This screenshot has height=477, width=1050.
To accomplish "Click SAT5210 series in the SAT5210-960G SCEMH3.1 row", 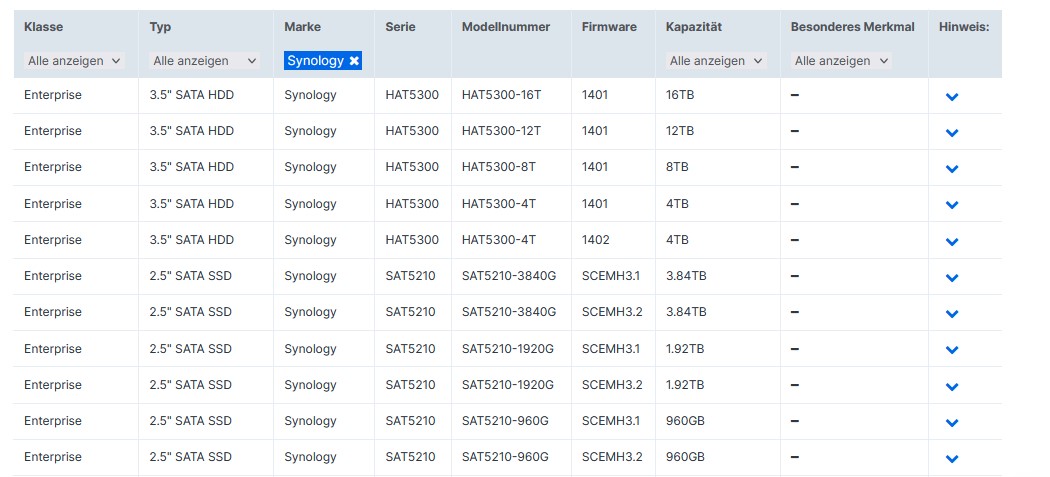I will (x=410, y=421).
